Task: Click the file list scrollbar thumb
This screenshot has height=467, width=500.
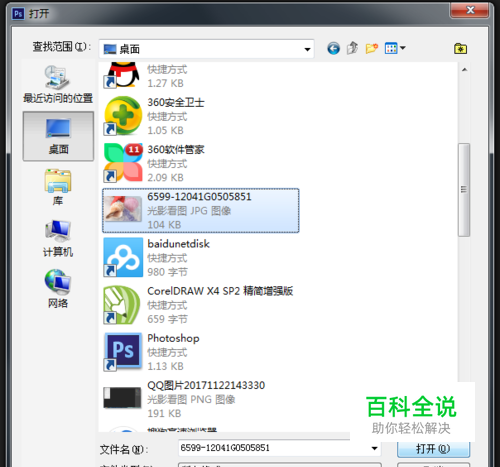Action: 464,190
